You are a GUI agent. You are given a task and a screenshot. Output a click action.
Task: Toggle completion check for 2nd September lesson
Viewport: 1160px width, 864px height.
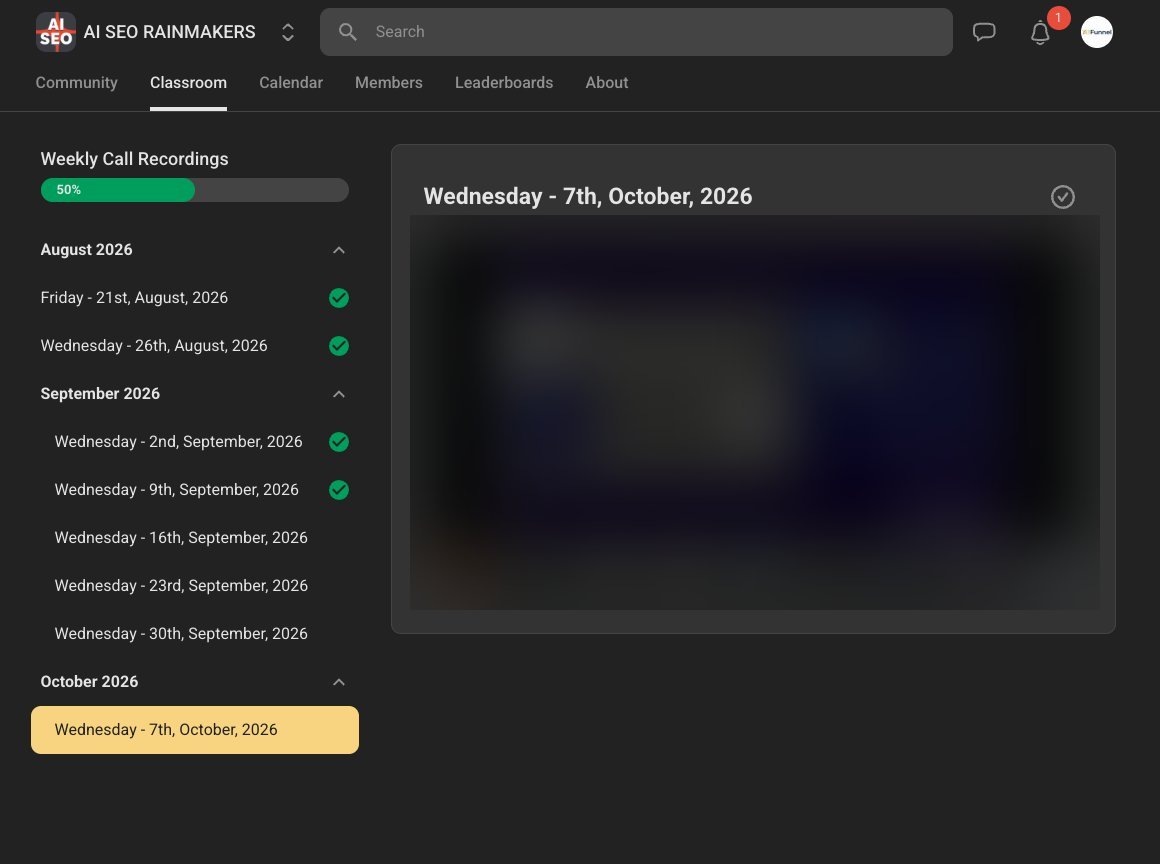339,442
